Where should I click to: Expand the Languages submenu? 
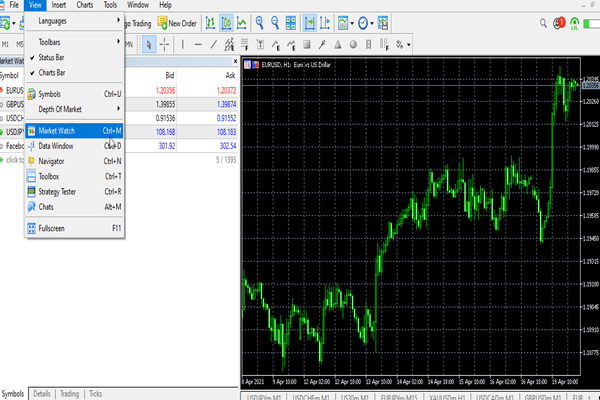click(x=60, y=20)
